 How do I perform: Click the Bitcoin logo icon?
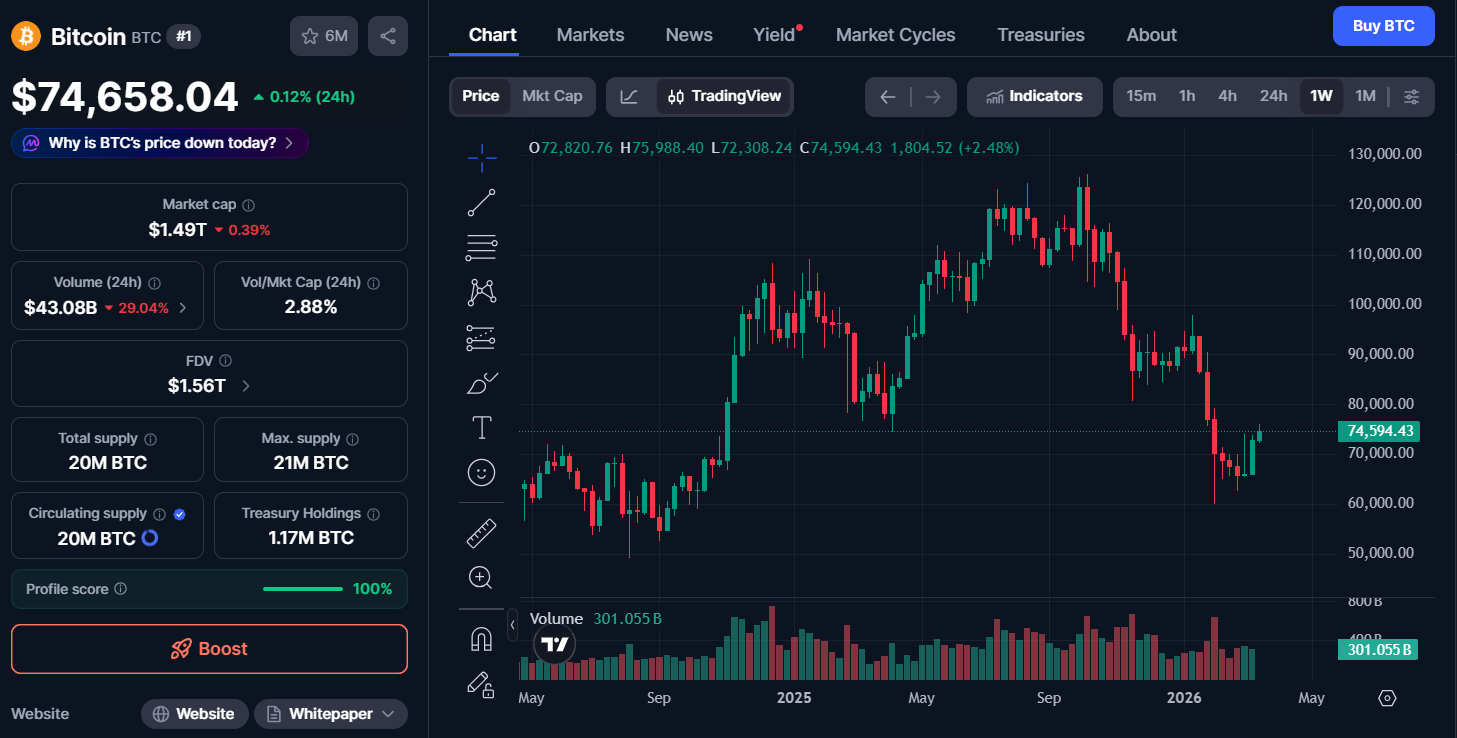[x=25, y=37]
